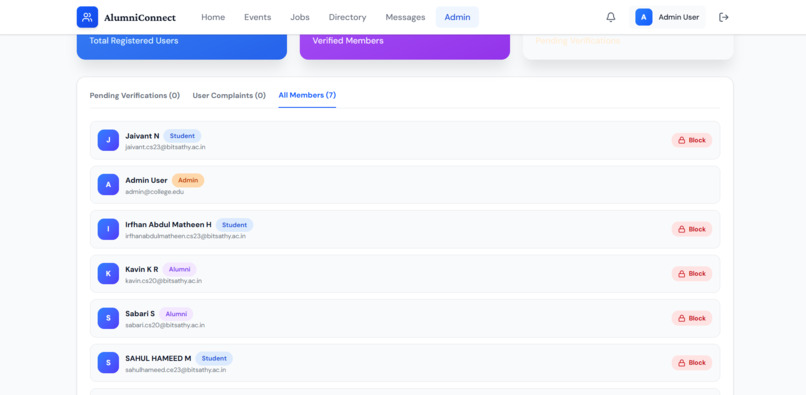The image size is (806, 395).
Task: Block Kavin K R
Action: pos(691,274)
